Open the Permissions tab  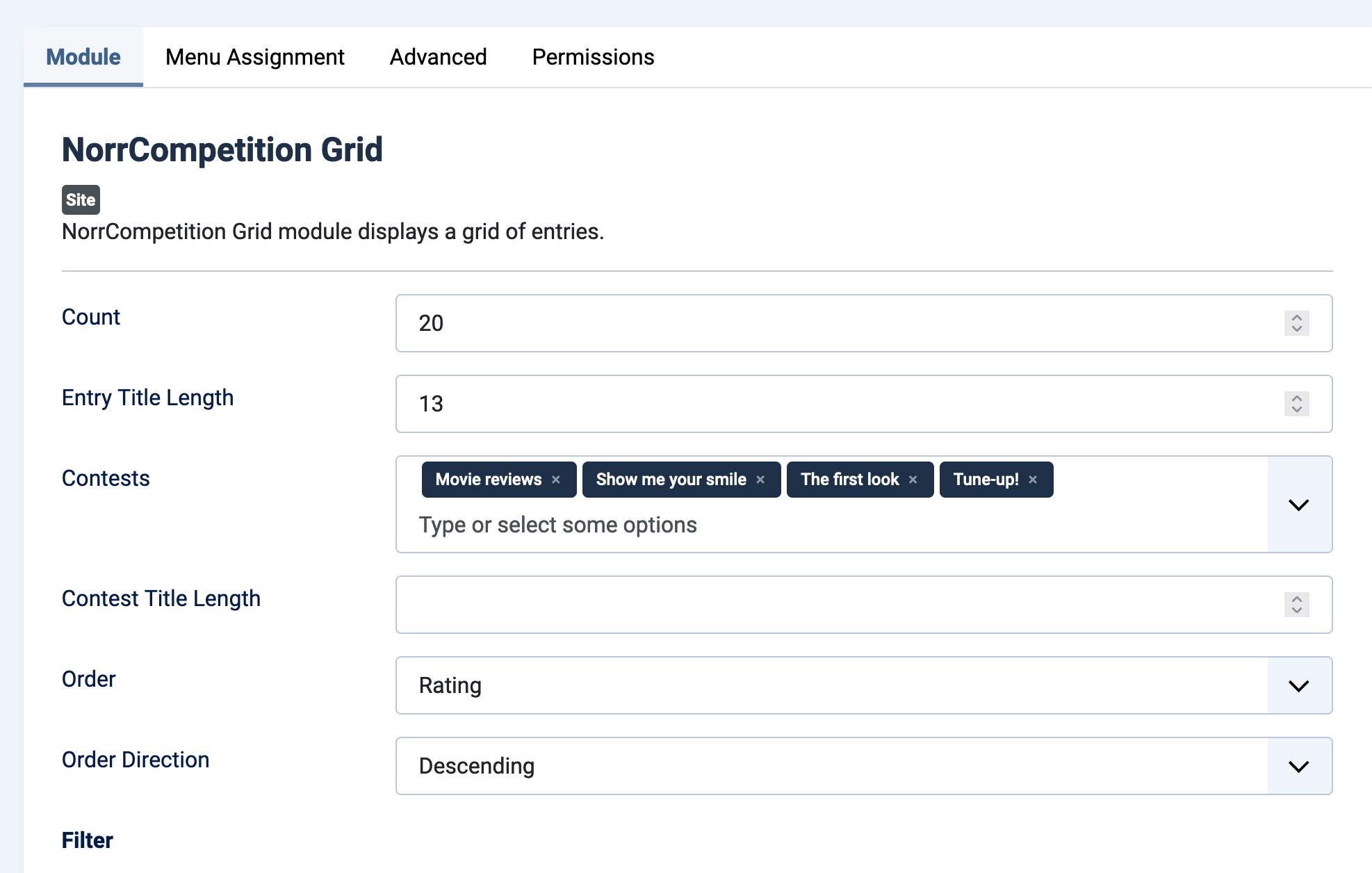tap(593, 57)
